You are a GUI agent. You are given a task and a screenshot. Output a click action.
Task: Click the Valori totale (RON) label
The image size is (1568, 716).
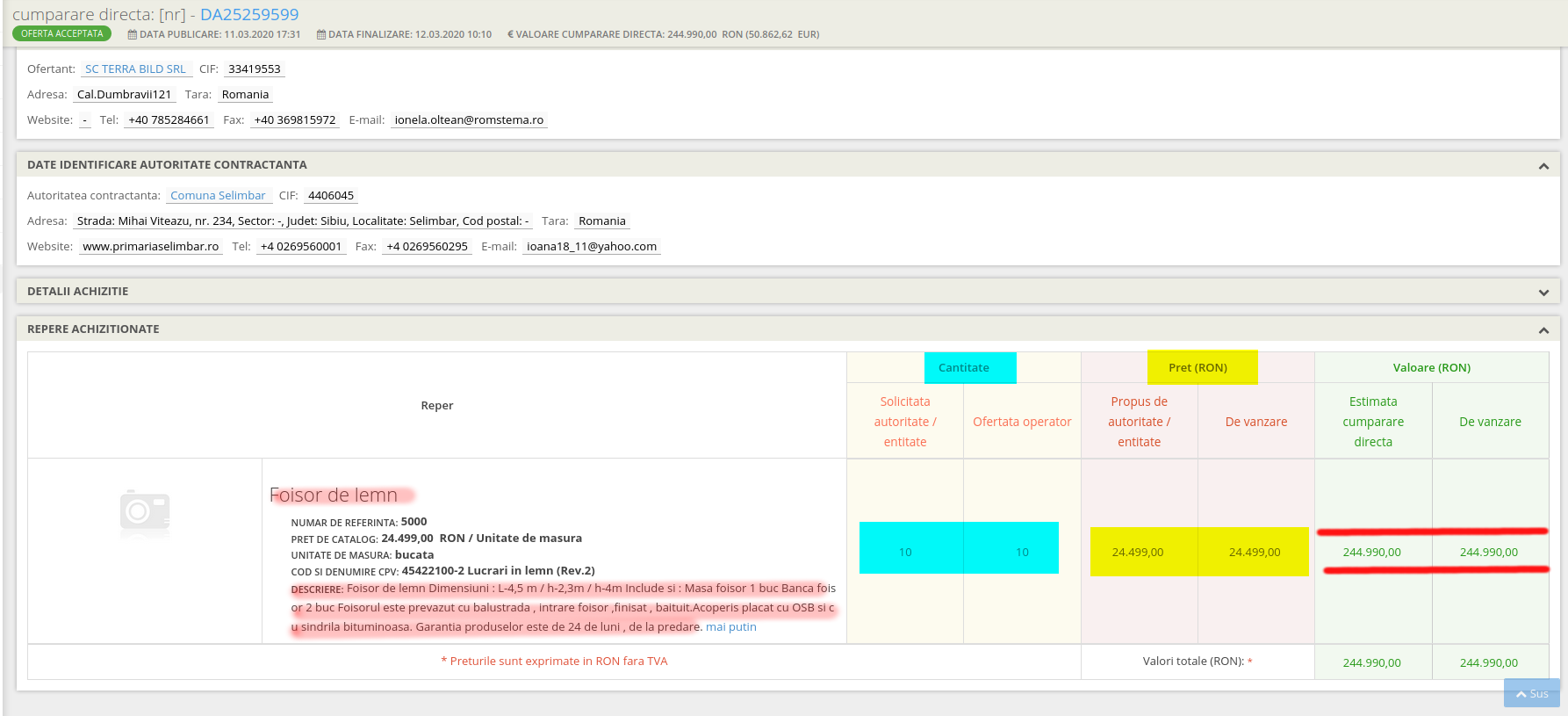click(1193, 661)
